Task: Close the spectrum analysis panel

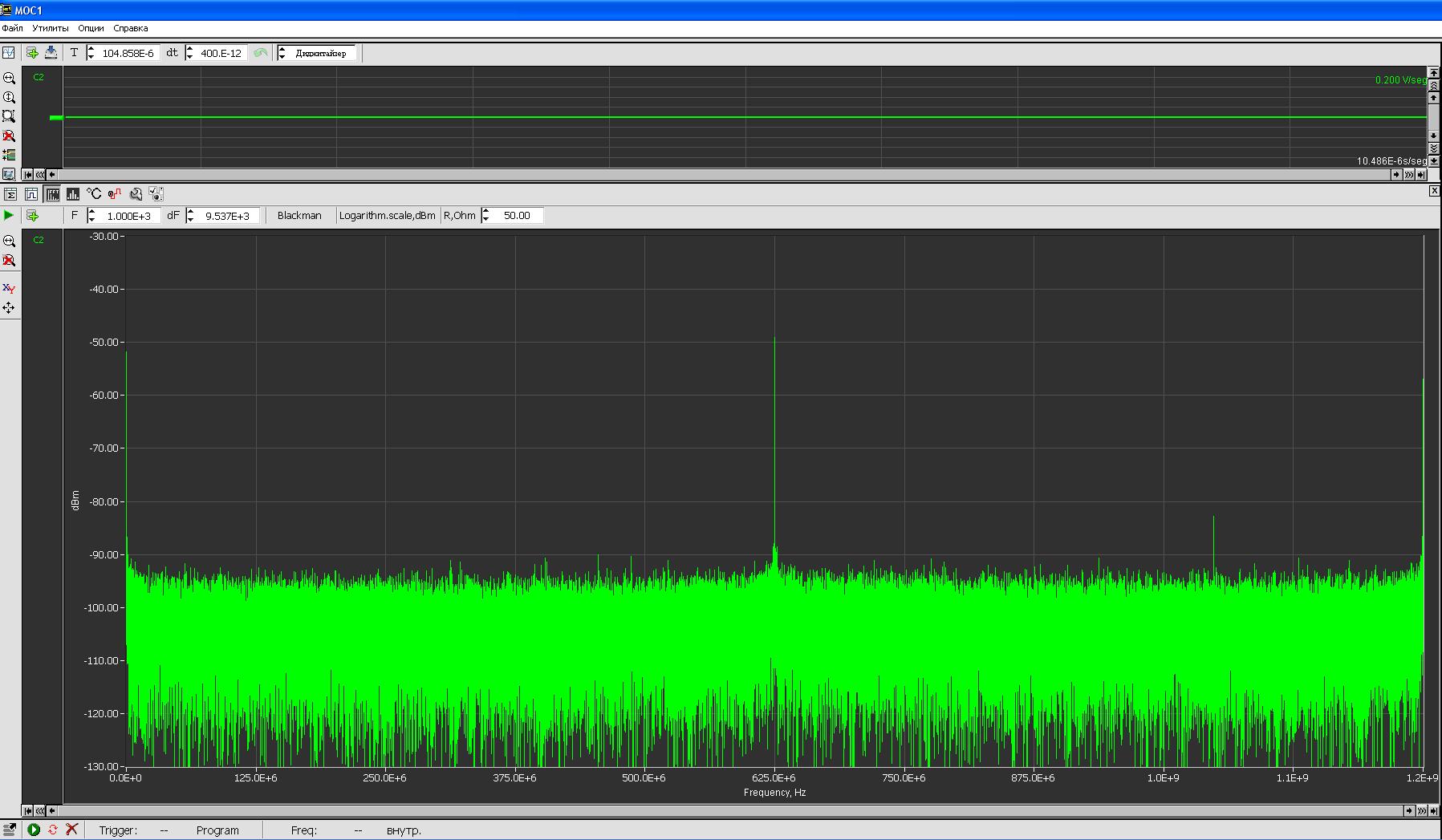Action: coord(1435,191)
